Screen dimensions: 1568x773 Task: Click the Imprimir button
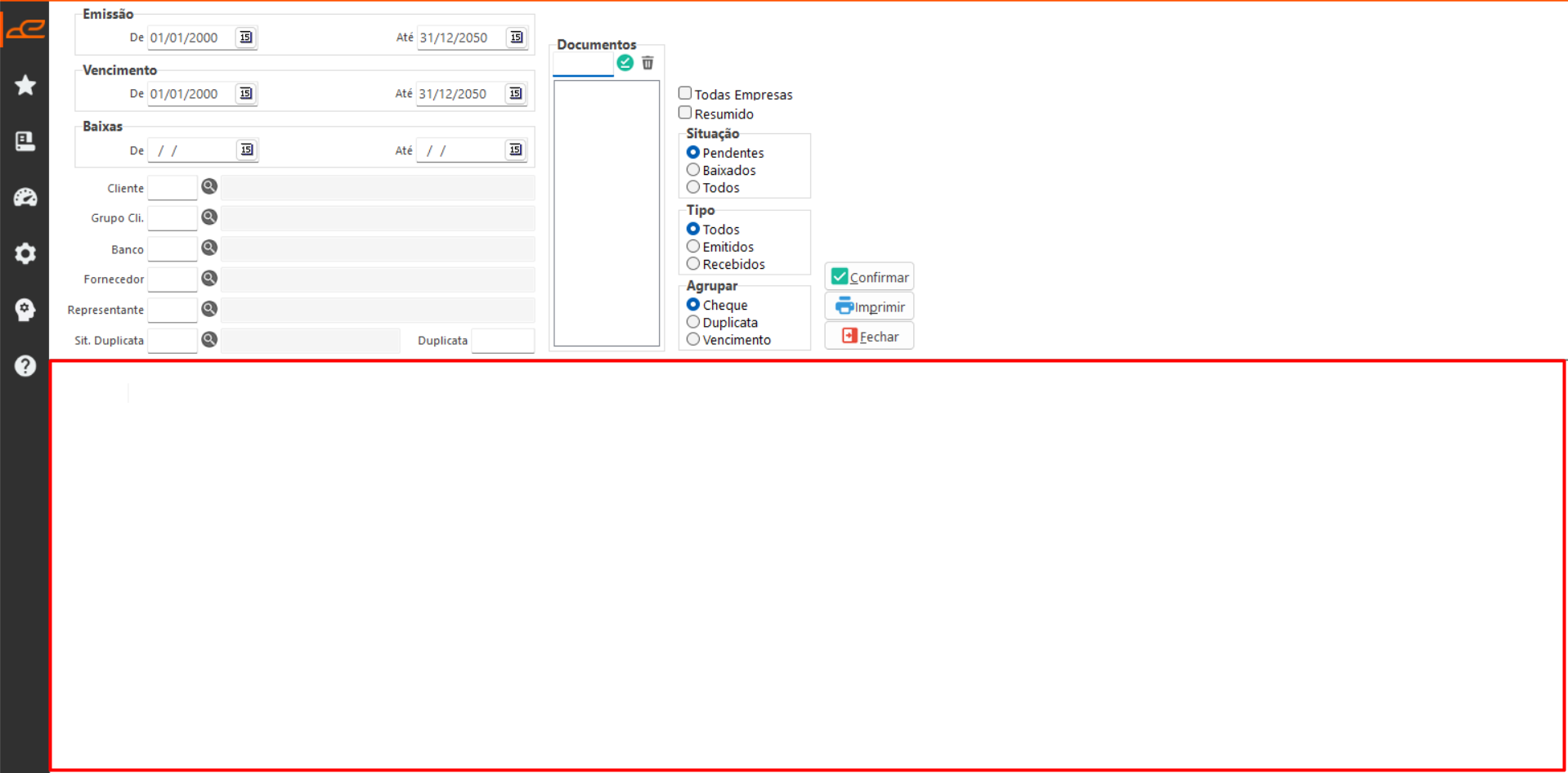click(x=869, y=307)
